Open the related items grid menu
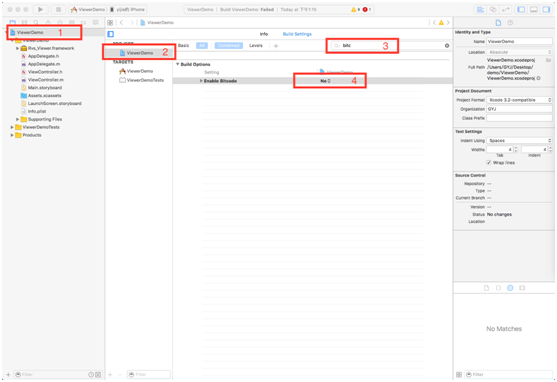Screen dimensions: 557x382 click(x=110, y=22)
